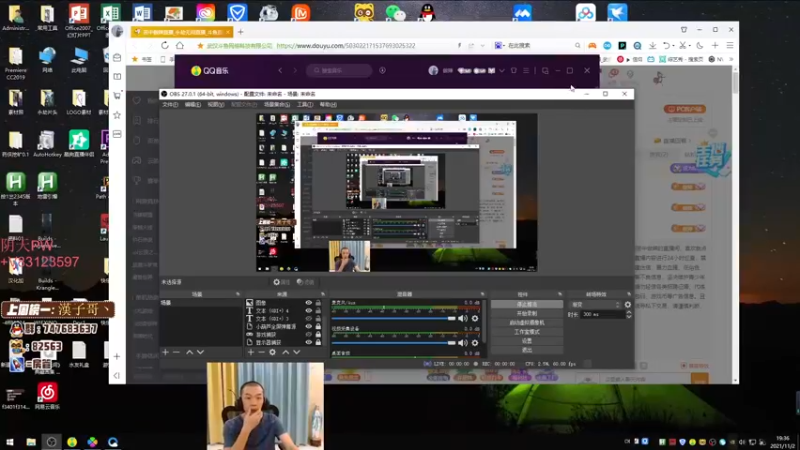Toggle lock on 图像 source
This screenshot has height=450, width=800.
coord(318,303)
